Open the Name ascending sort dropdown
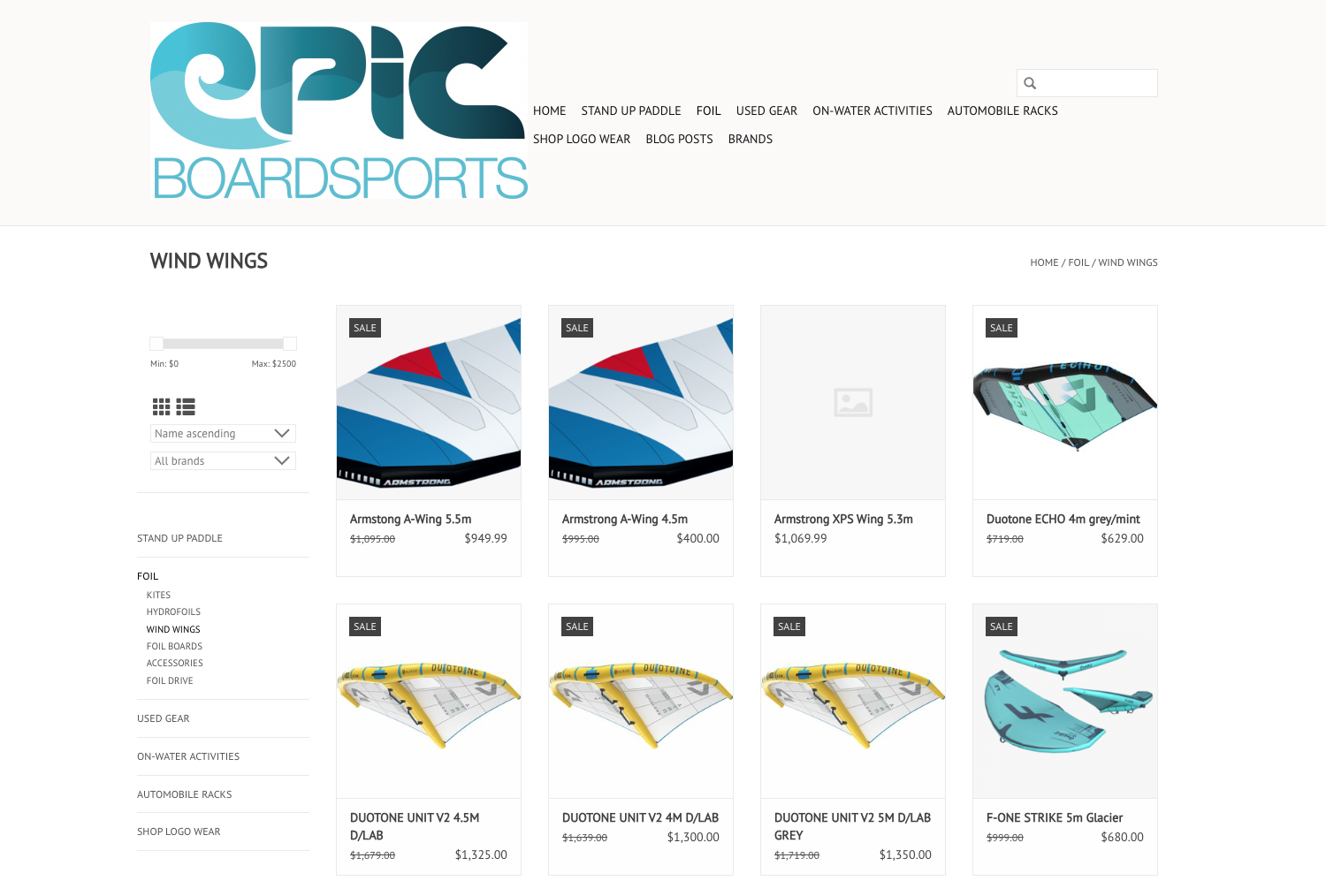Screen dimensions: 1326x896 click(223, 433)
